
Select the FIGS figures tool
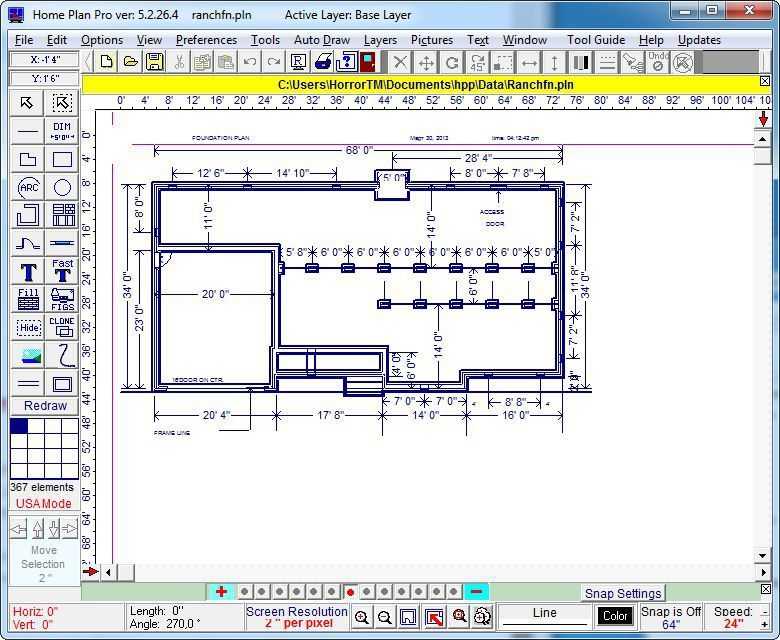tap(62, 299)
